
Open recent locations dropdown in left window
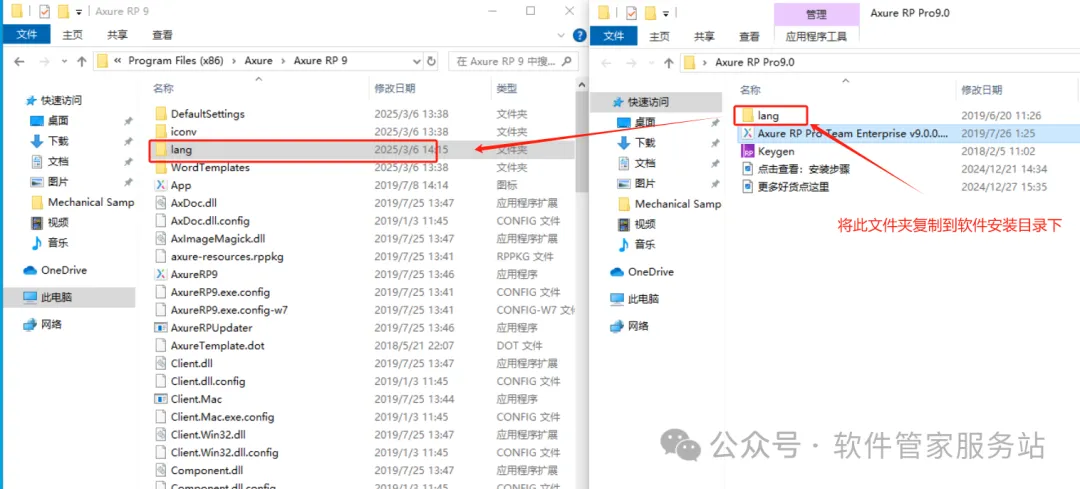(65, 61)
